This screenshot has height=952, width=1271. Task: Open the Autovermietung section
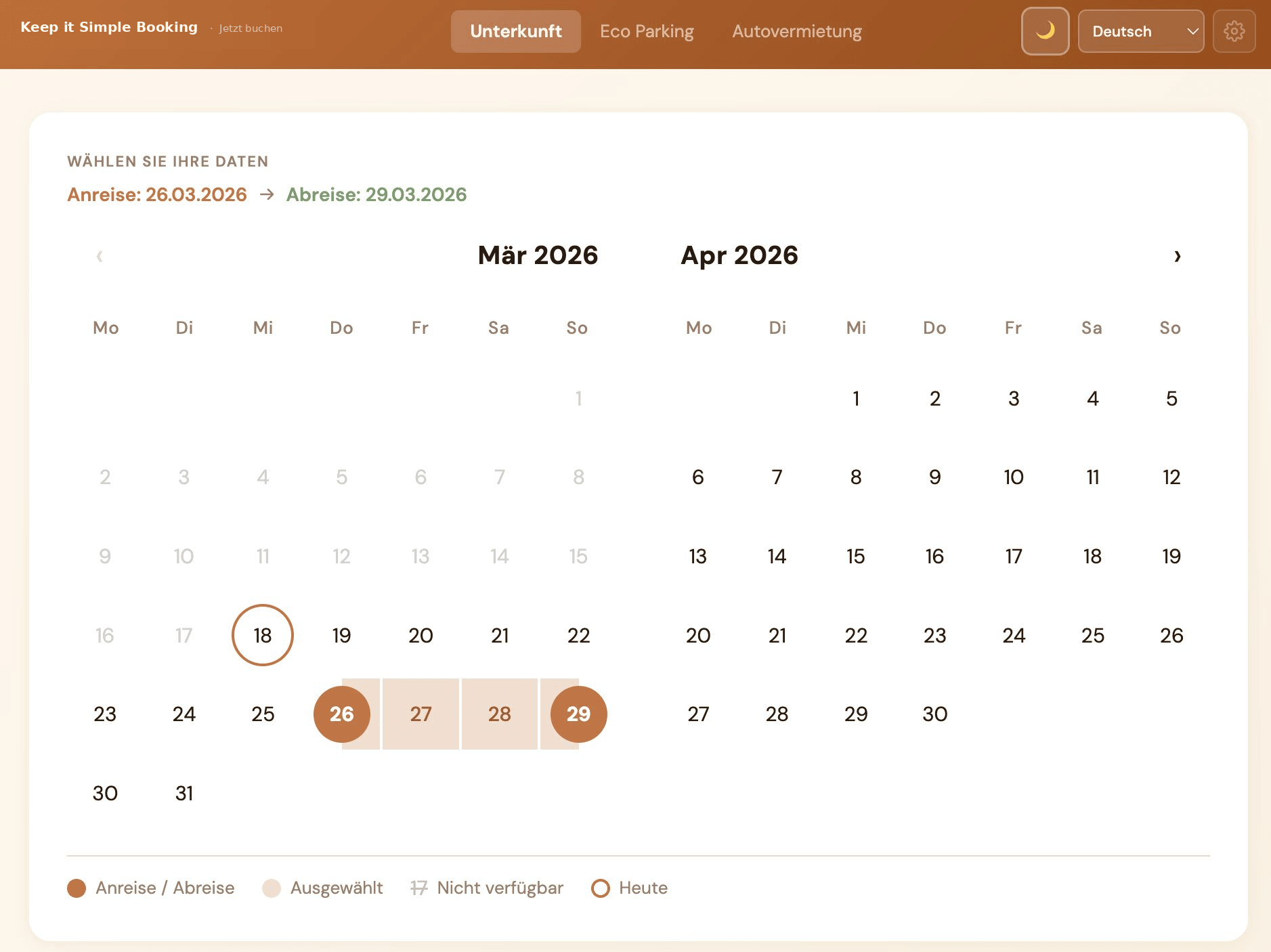point(797,31)
